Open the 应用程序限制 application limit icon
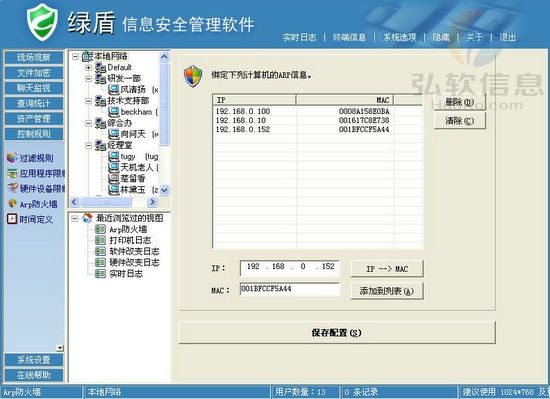Image resolution: width=550 pixels, height=399 pixels. pyautogui.click(x=12, y=173)
